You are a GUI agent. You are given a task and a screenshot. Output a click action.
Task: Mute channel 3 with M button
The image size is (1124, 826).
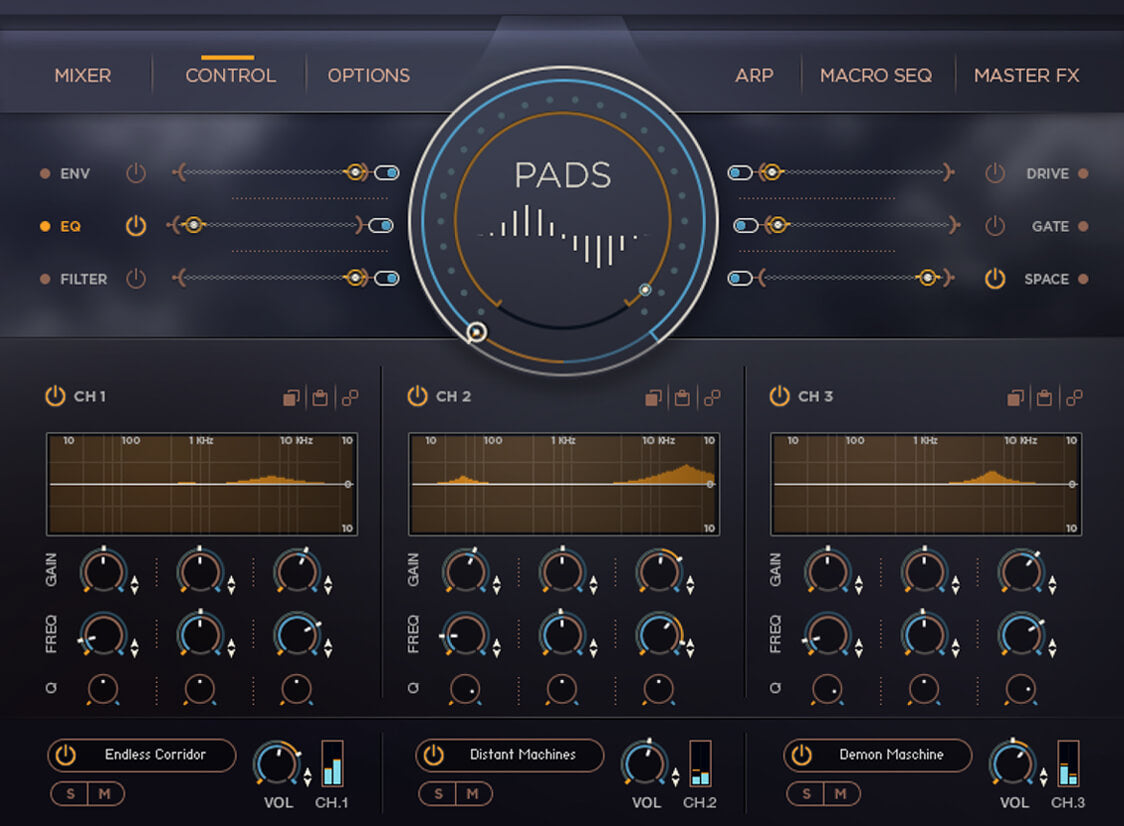[x=841, y=794]
